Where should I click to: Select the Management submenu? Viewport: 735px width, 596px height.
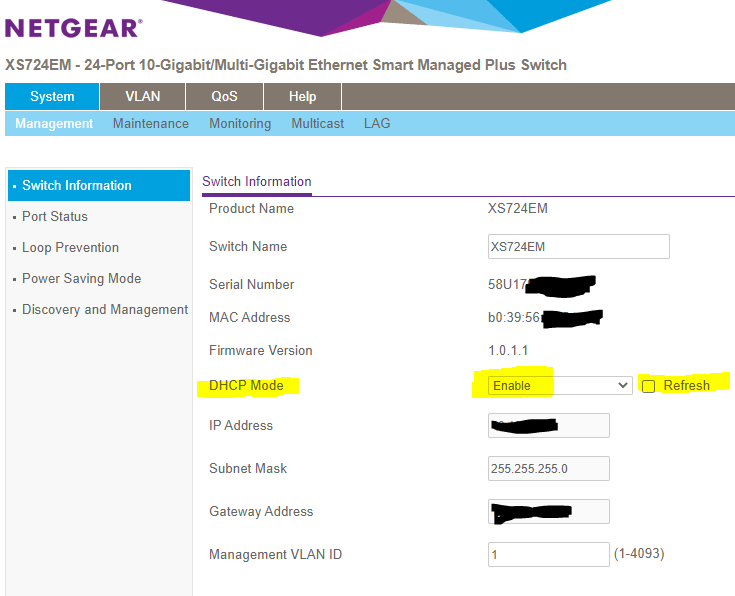(x=54, y=124)
